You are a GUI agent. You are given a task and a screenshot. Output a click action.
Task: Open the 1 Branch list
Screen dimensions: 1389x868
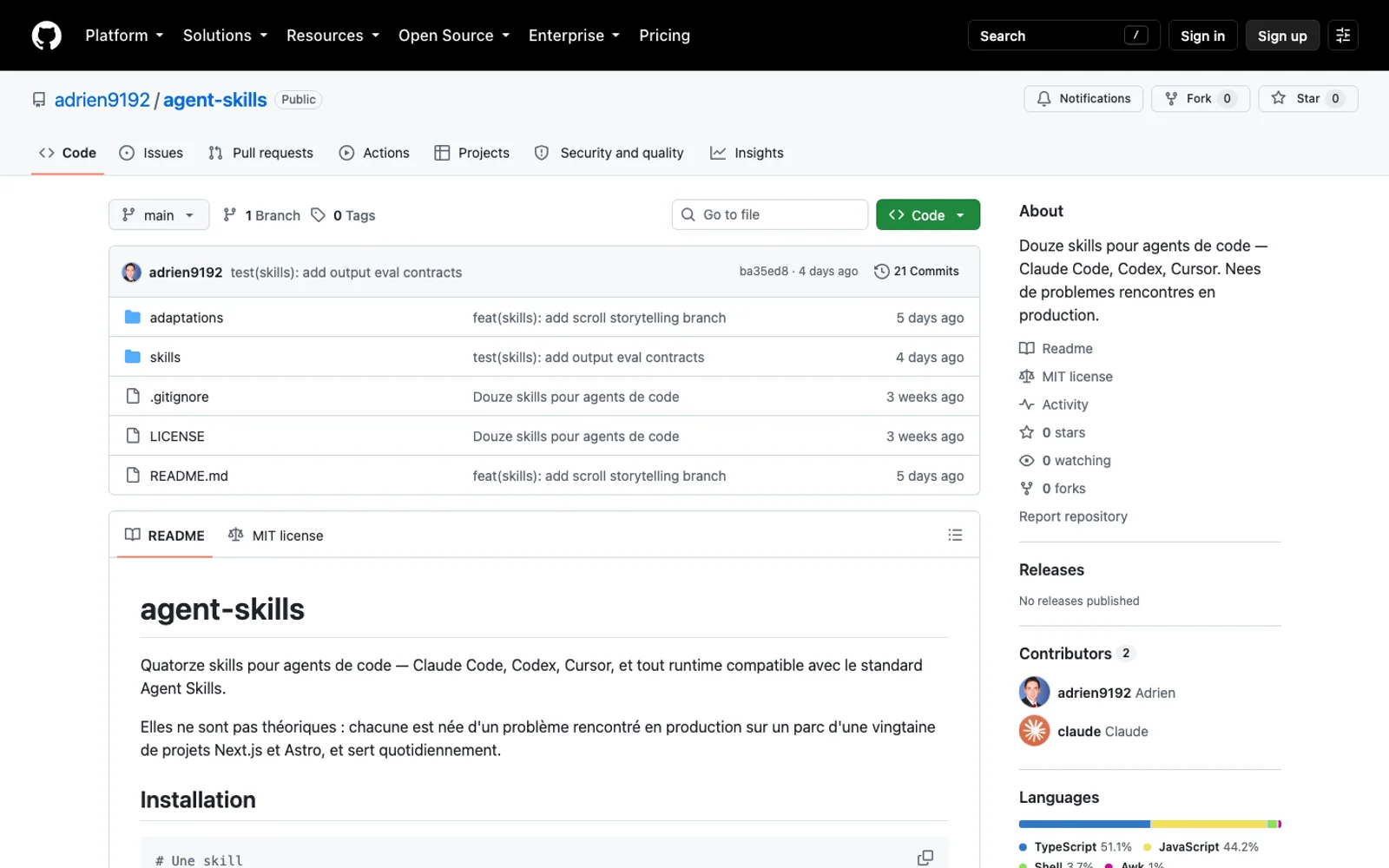coord(261,215)
